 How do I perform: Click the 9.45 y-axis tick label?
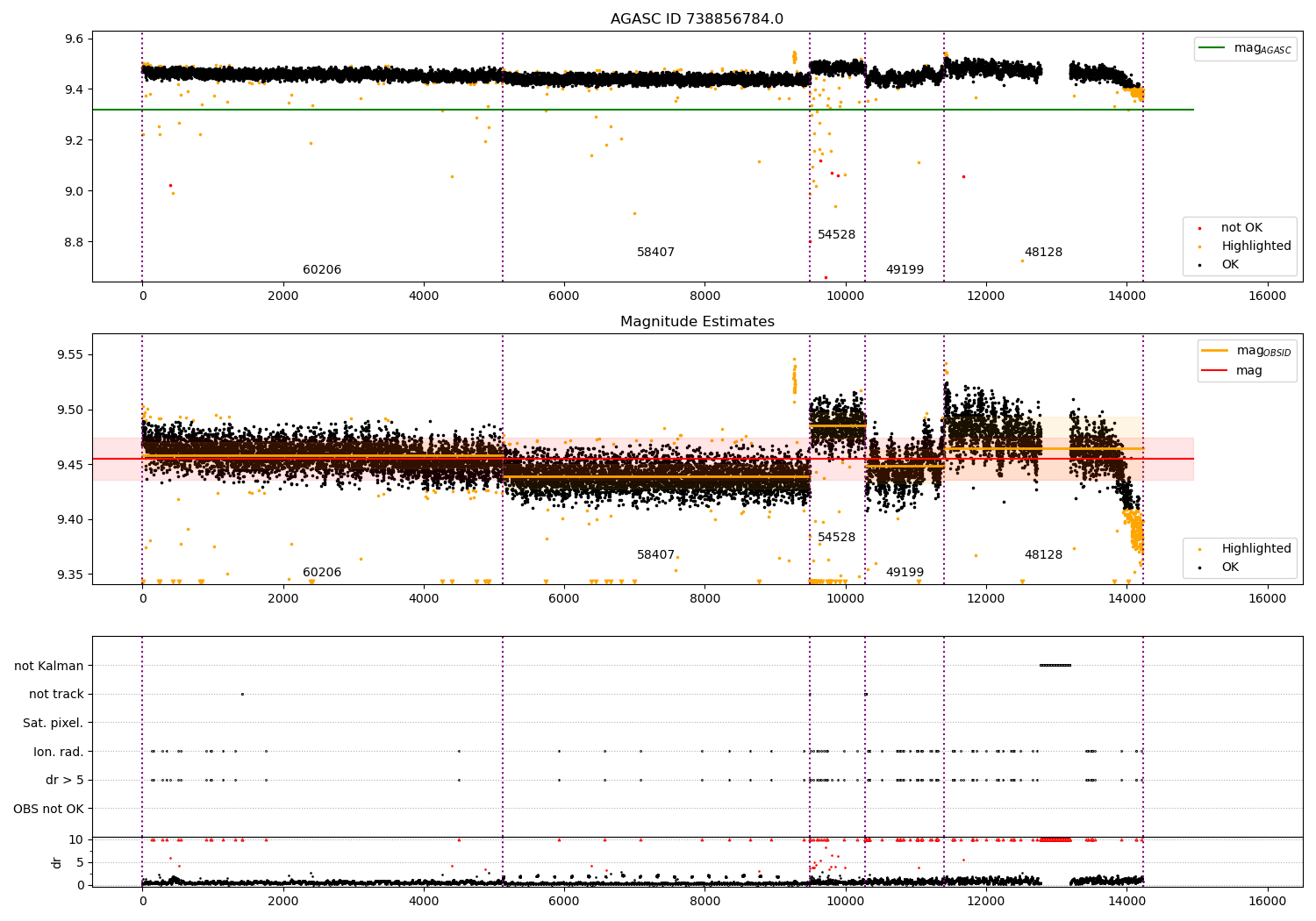(x=71, y=465)
